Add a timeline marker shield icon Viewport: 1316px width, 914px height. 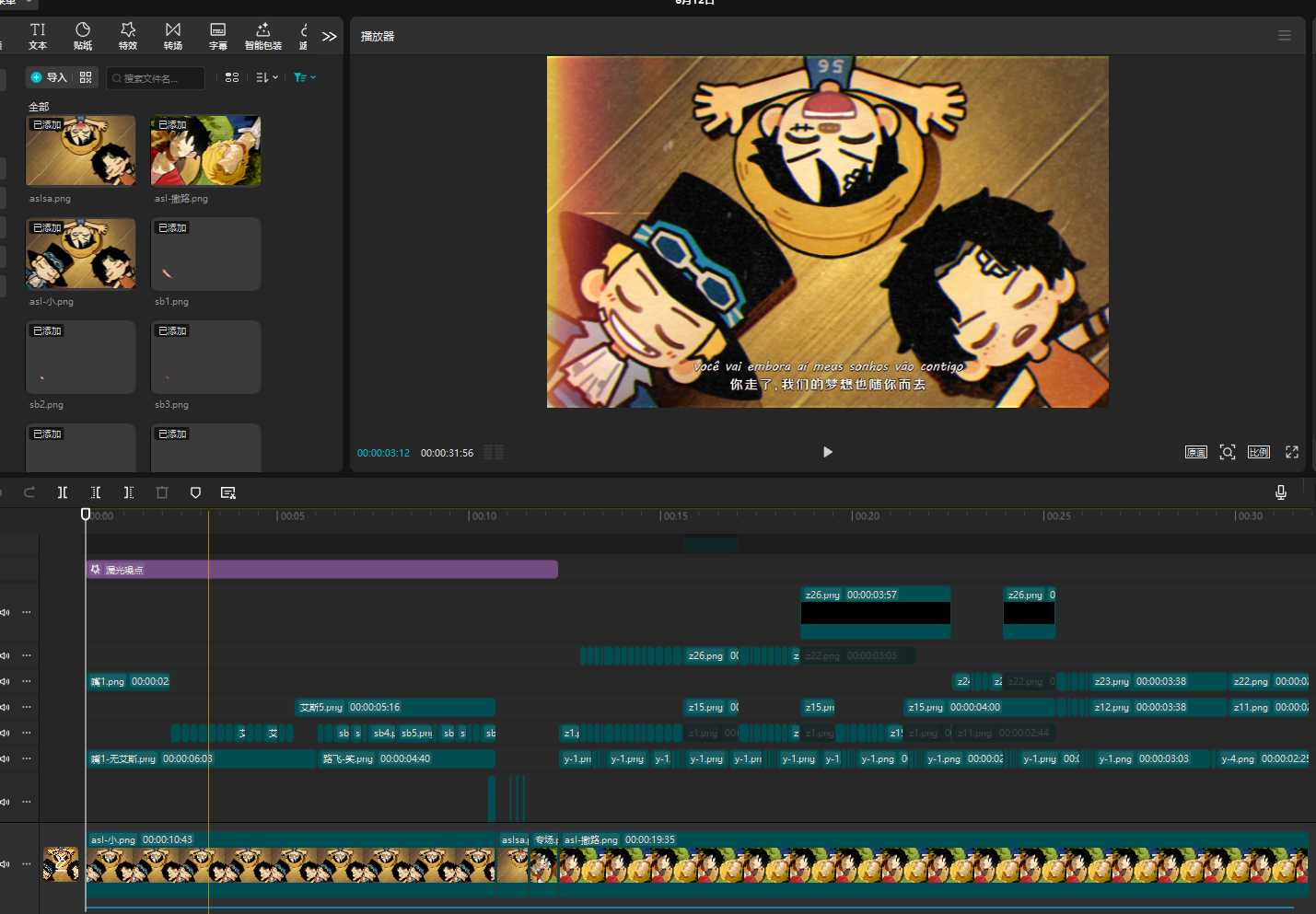(195, 492)
